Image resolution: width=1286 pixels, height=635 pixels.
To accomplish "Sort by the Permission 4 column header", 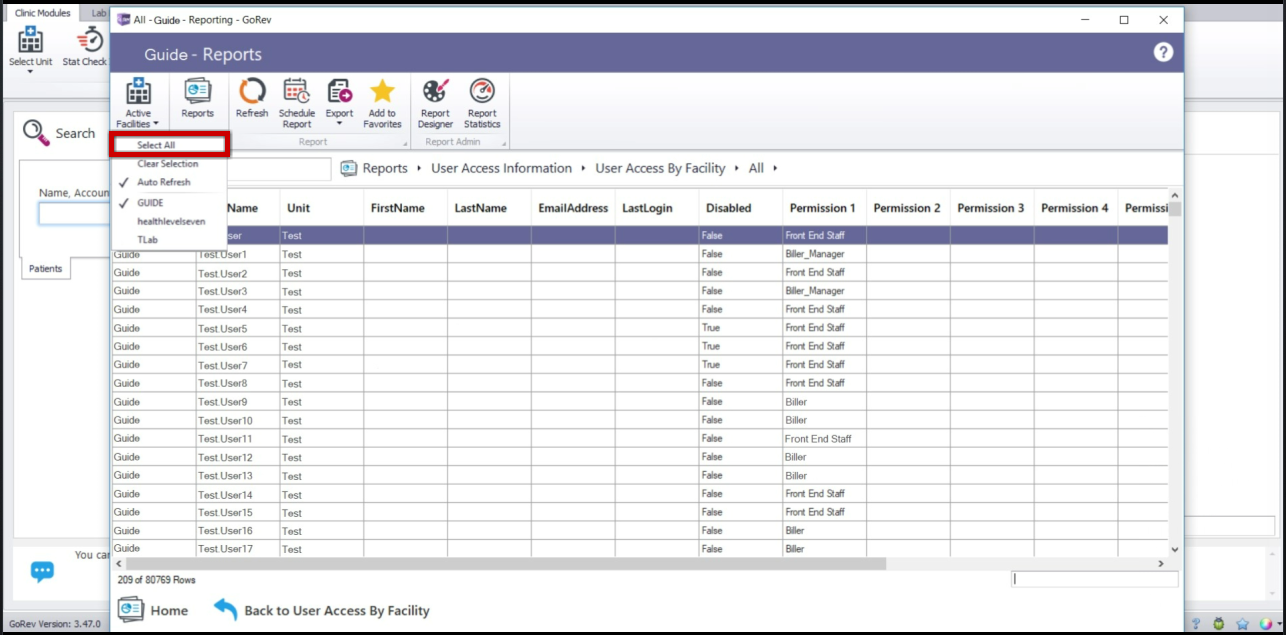I will pos(1076,208).
